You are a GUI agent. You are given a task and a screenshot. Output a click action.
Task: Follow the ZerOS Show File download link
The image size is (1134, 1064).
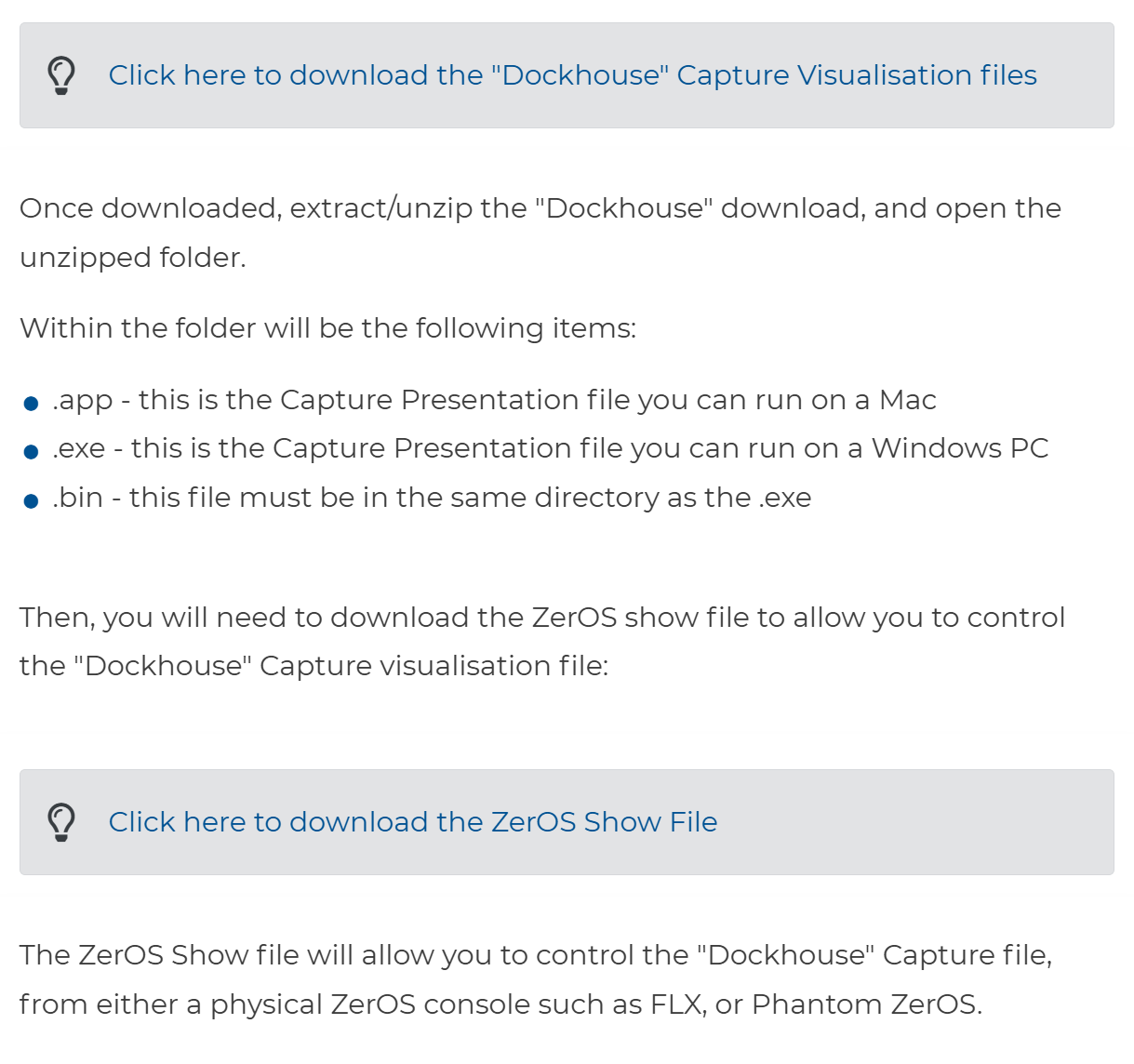(413, 822)
